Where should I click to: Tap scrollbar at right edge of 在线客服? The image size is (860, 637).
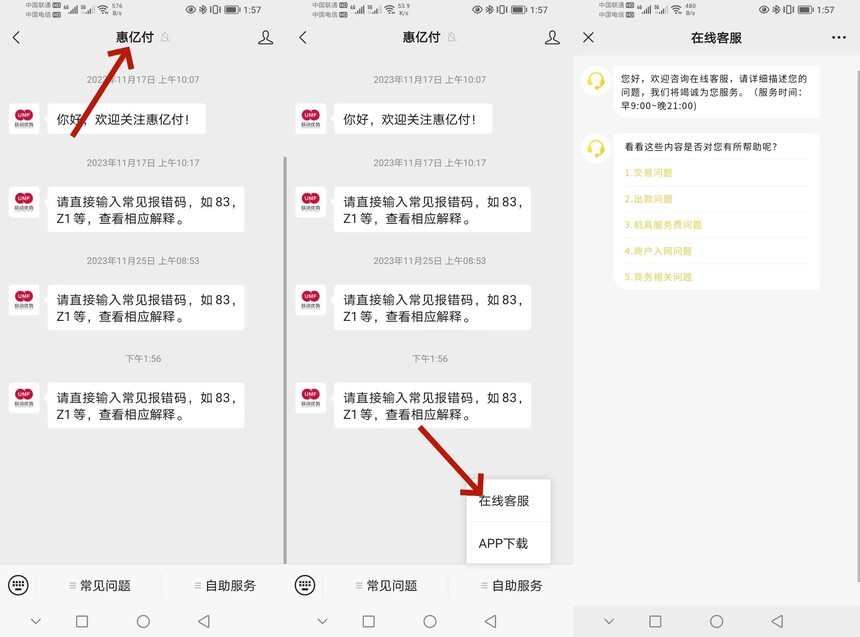pos(858,326)
